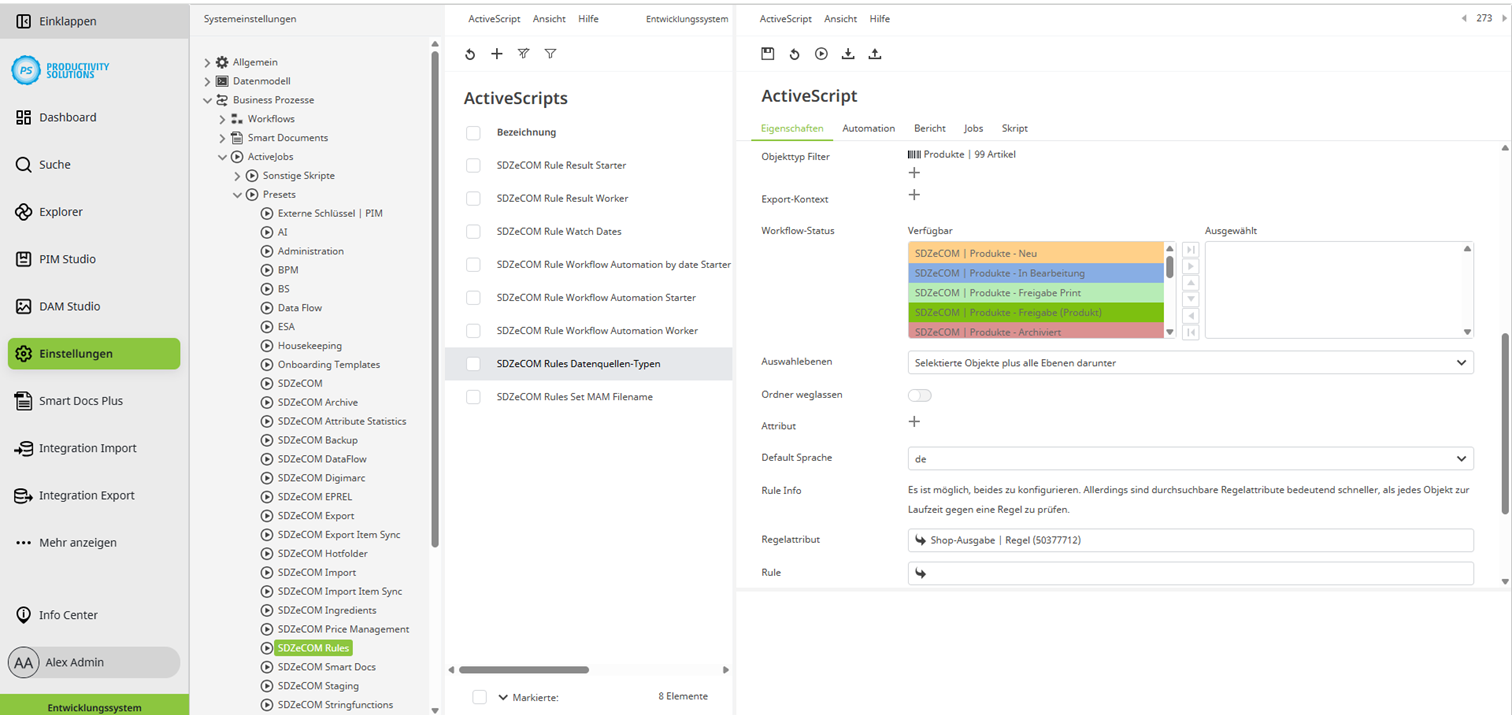Open the upload icon in the right toolbar

pos(875,54)
